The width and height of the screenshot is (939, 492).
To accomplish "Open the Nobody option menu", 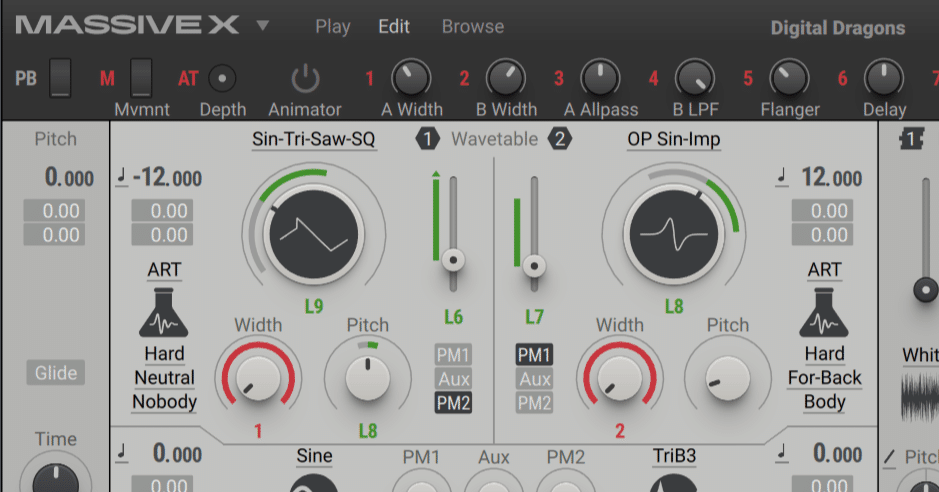I will (164, 402).
